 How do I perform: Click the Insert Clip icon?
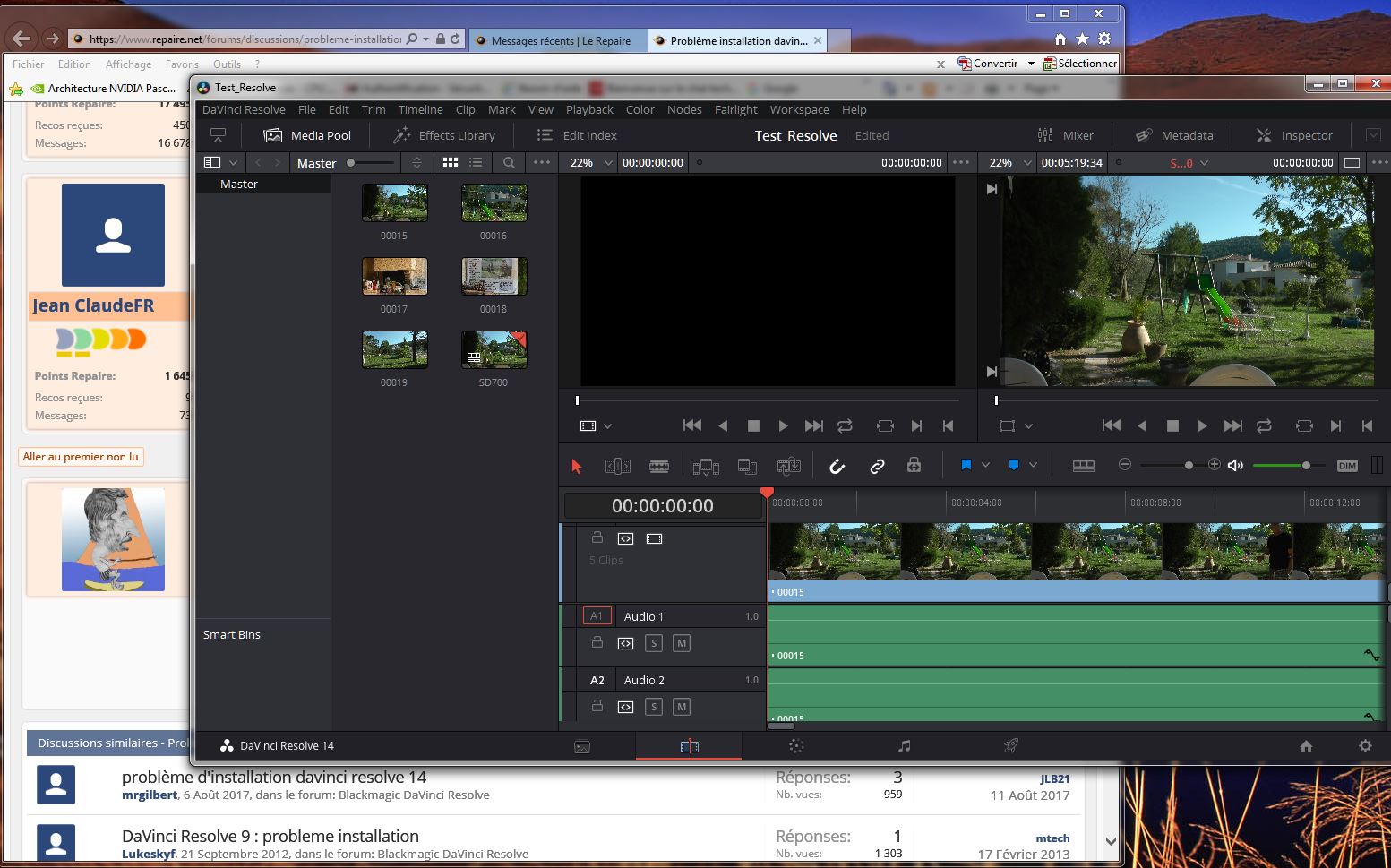(x=706, y=466)
